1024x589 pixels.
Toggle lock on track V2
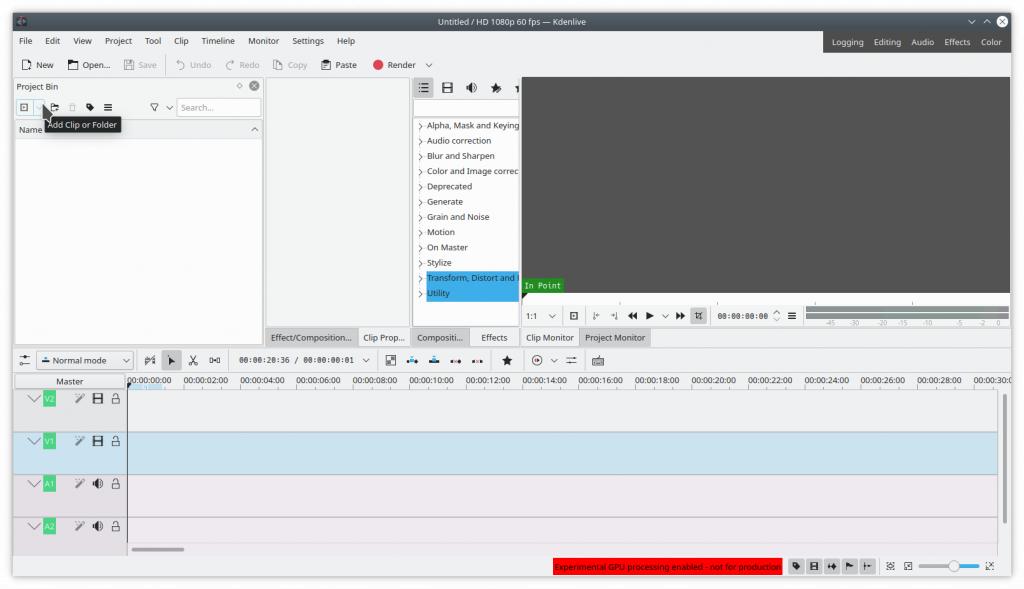click(x=115, y=398)
